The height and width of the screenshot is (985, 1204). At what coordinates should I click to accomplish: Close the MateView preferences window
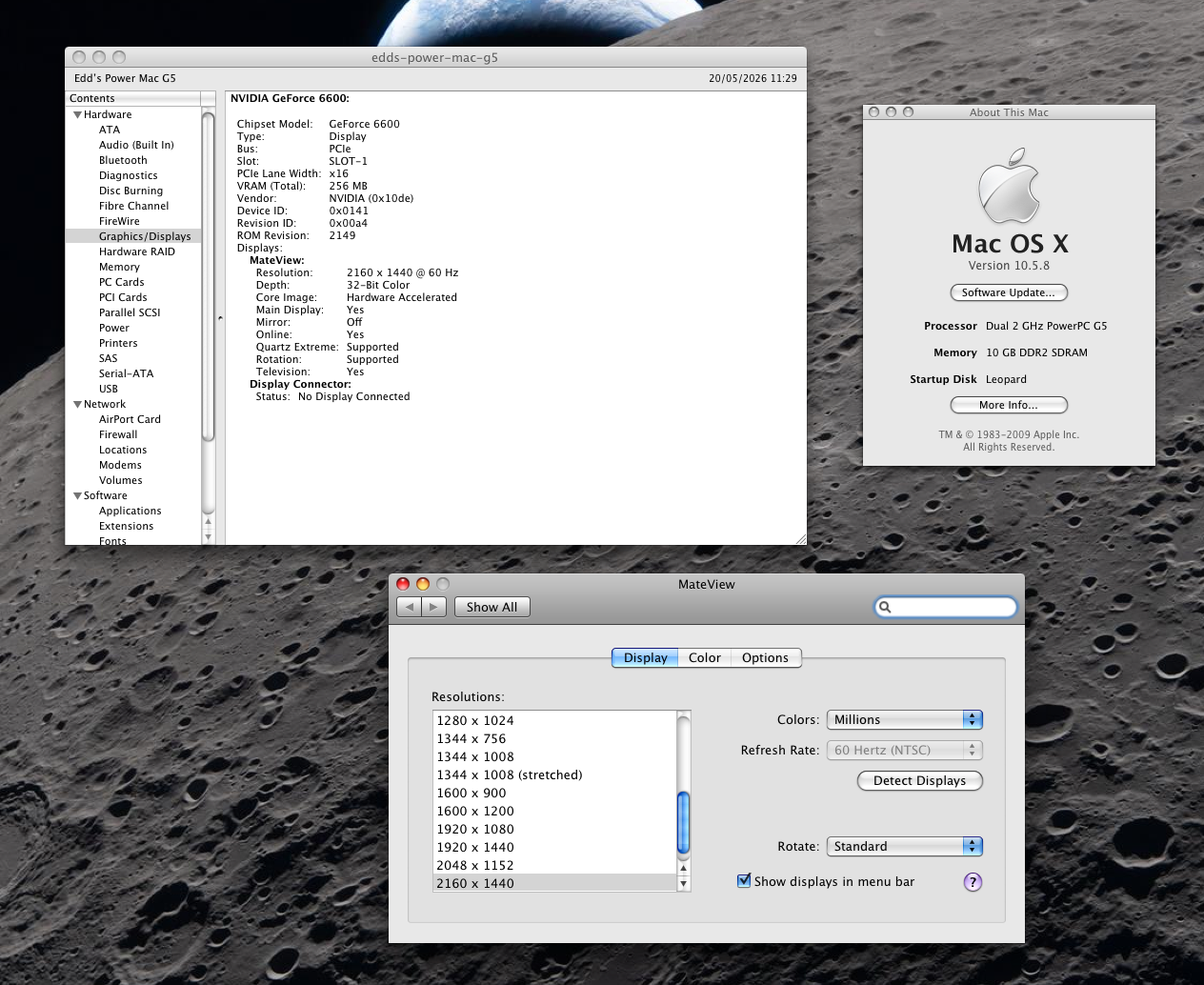pos(403,584)
